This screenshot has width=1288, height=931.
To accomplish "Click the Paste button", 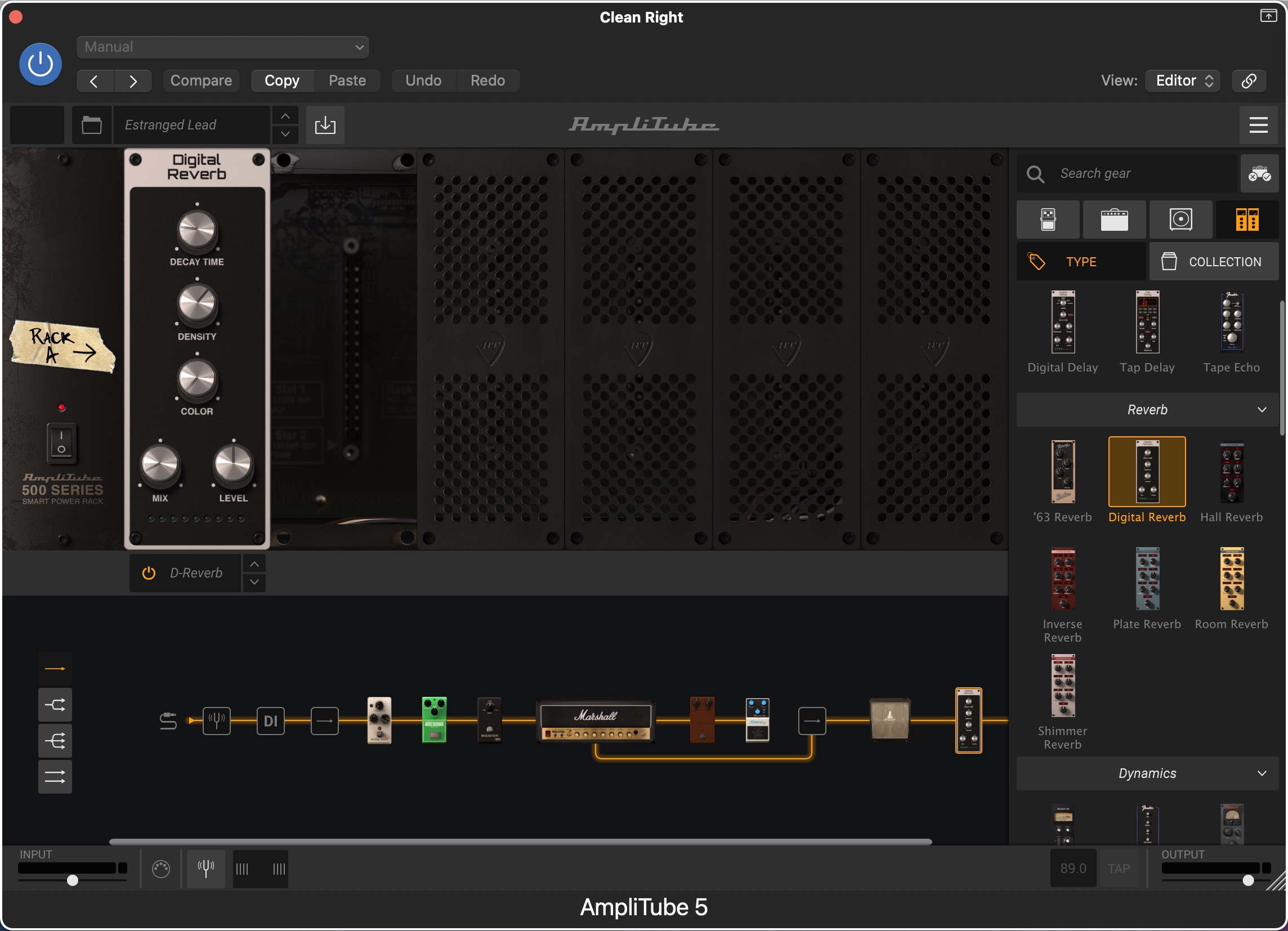I will point(347,80).
